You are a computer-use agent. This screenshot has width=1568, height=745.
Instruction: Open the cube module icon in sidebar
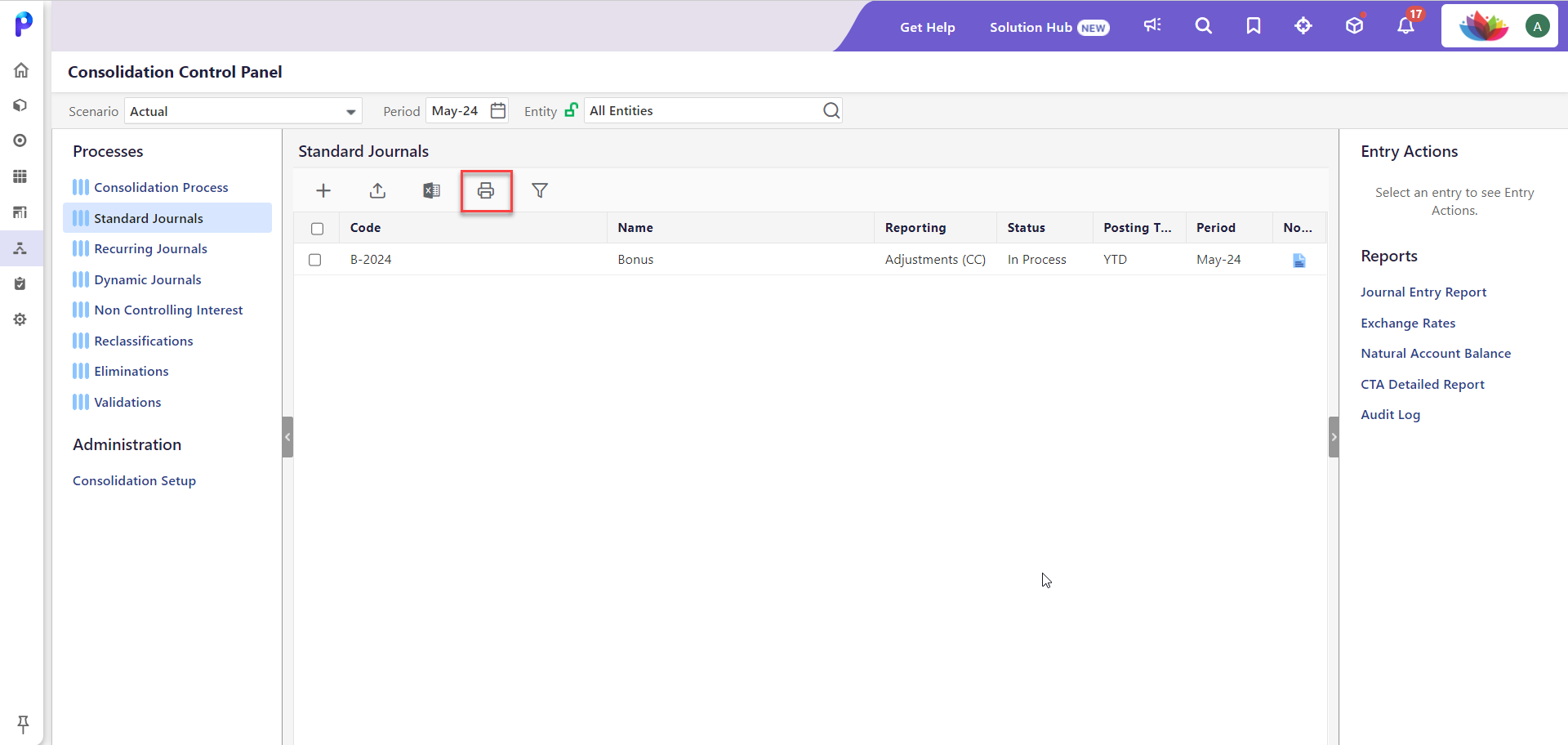coord(20,105)
